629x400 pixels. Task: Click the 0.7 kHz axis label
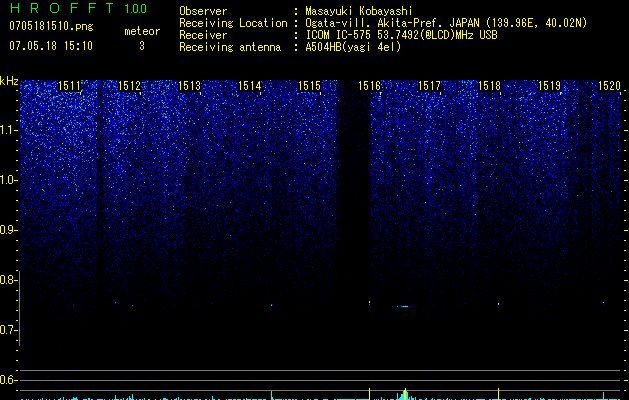coord(7,330)
